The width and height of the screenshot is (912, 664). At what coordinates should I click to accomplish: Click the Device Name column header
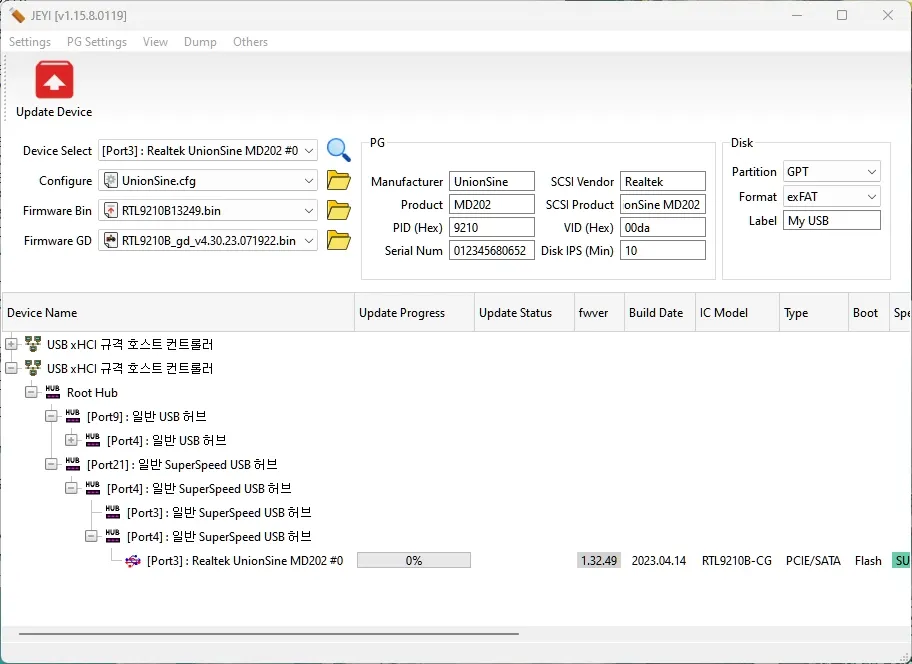point(178,312)
